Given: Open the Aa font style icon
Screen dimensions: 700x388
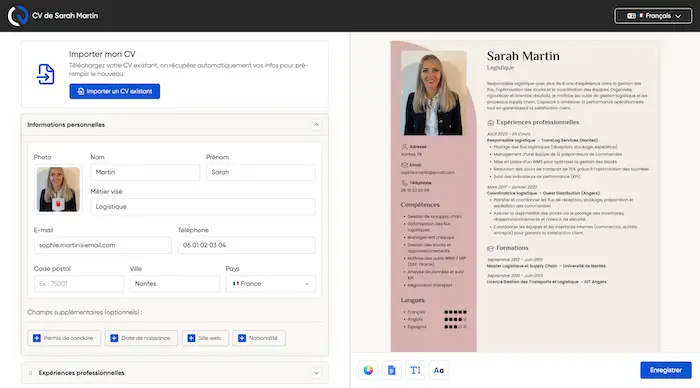Looking at the screenshot, I should (439, 370).
